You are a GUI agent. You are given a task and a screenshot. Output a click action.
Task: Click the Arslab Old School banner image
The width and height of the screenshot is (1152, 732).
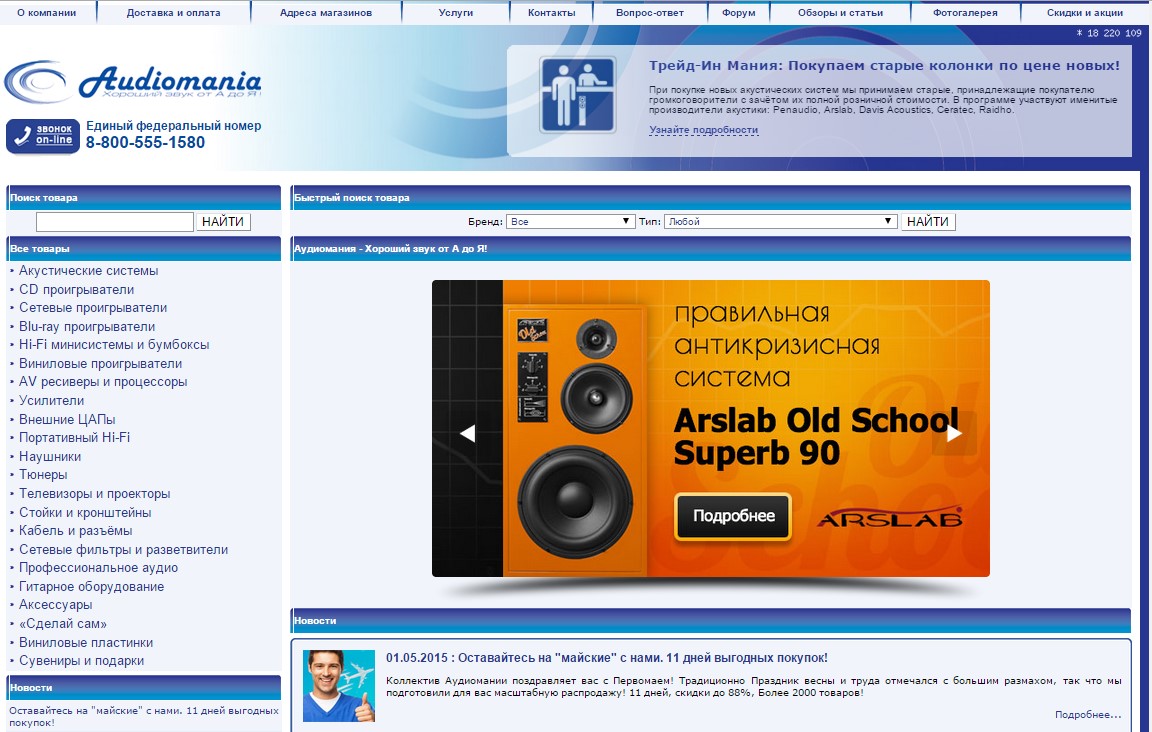710,428
